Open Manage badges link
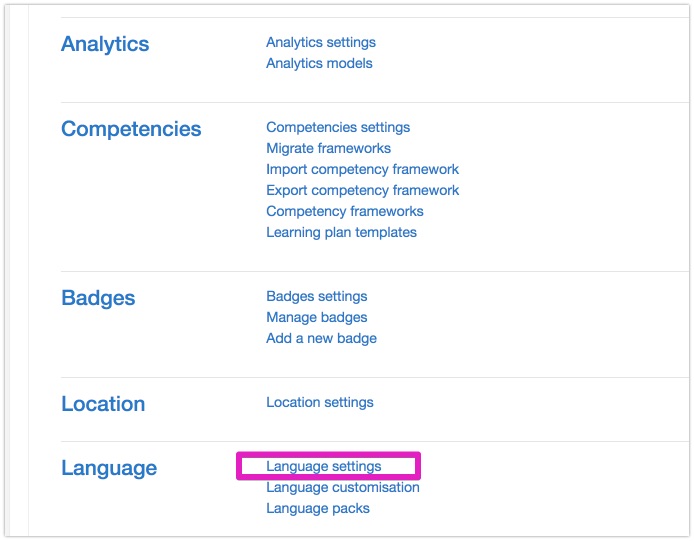The image size is (694, 541). tap(316, 317)
